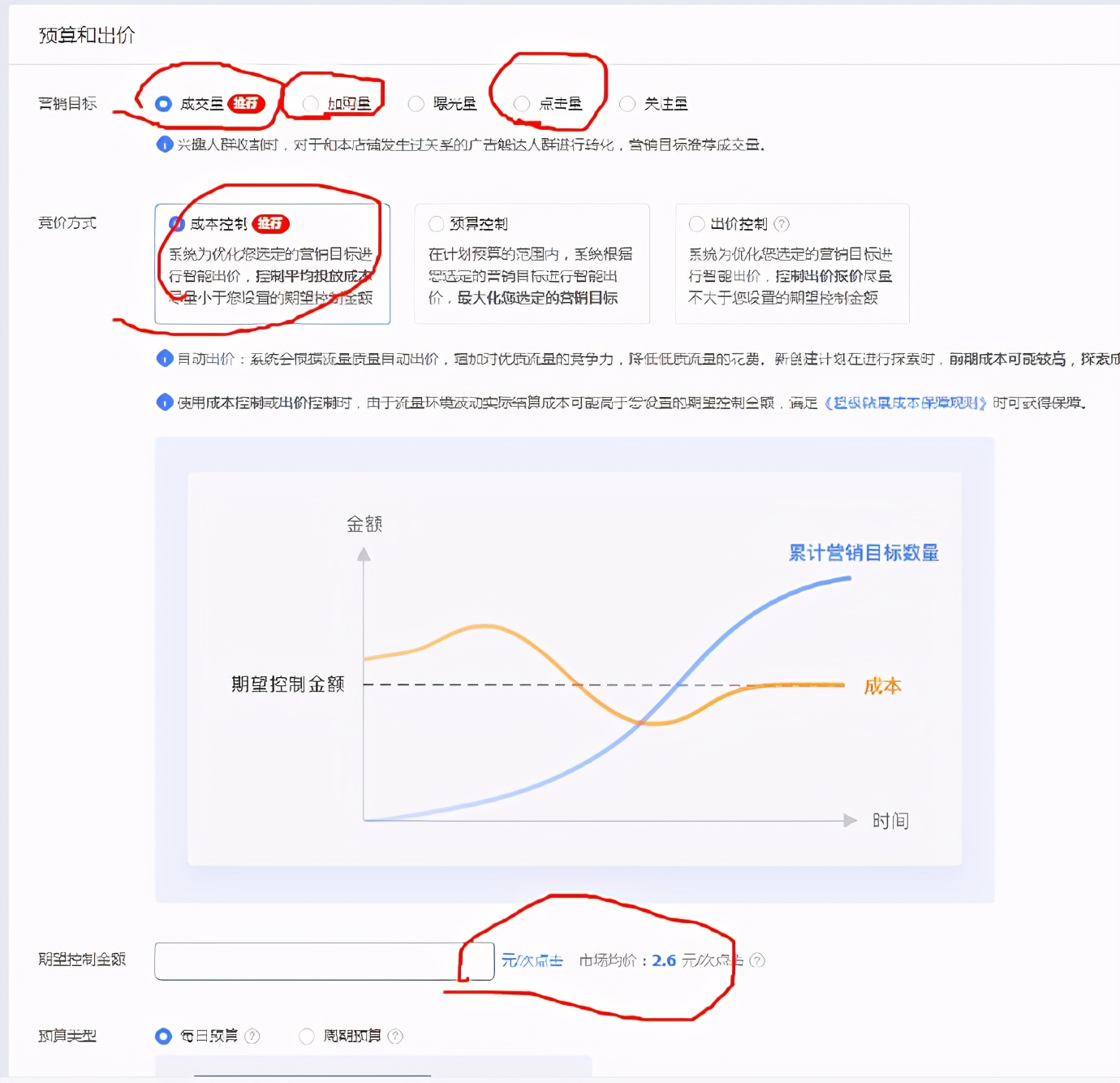
Task: Click info icon before 自动出价 note
Action: coord(164,358)
